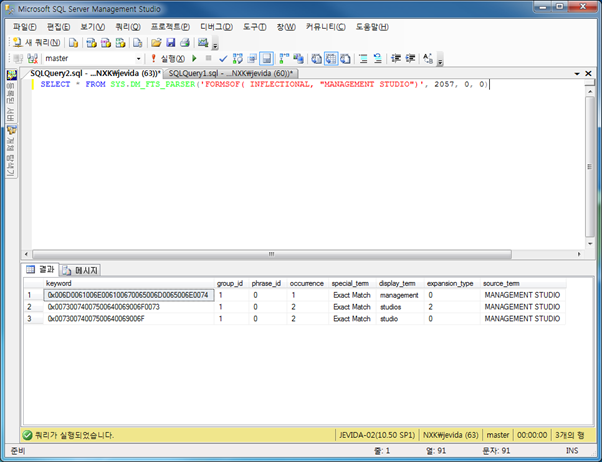
Task: Select Results to File mode
Action: (345, 58)
